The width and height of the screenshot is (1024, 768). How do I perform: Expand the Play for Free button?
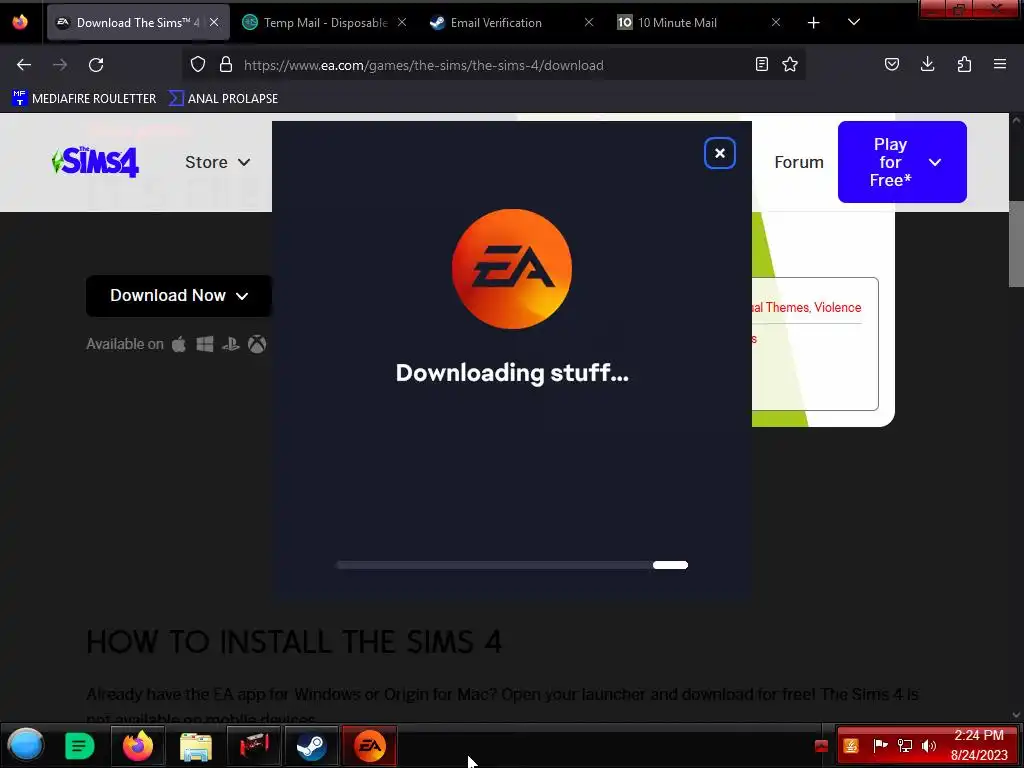pyautogui.click(x=902, y=162)
